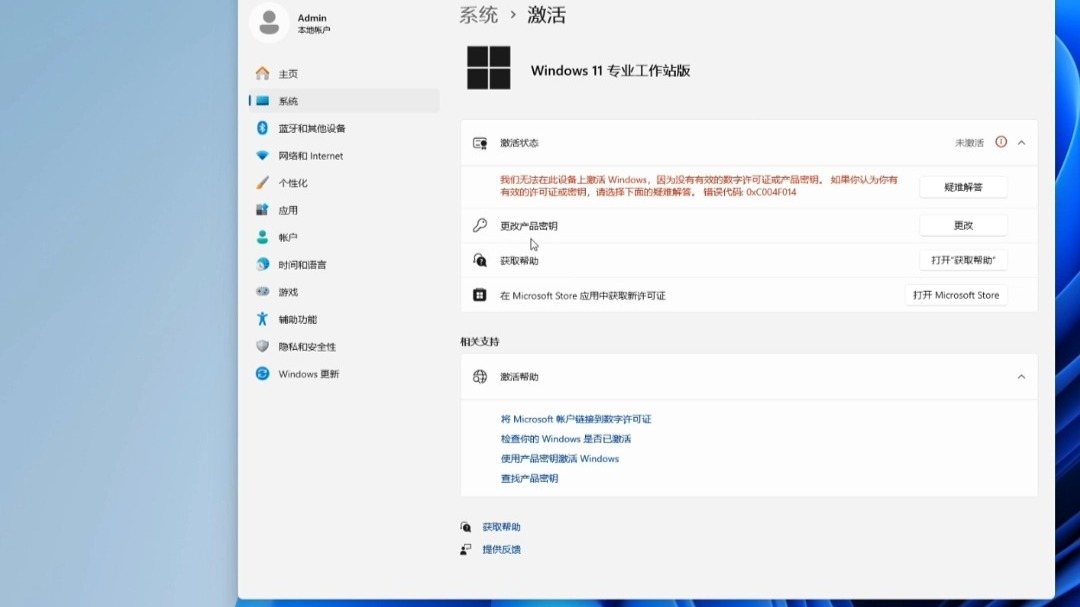
Task: Click the Microsoft Store bag icon
Action: pyautogui.click(x=480, y=295)
